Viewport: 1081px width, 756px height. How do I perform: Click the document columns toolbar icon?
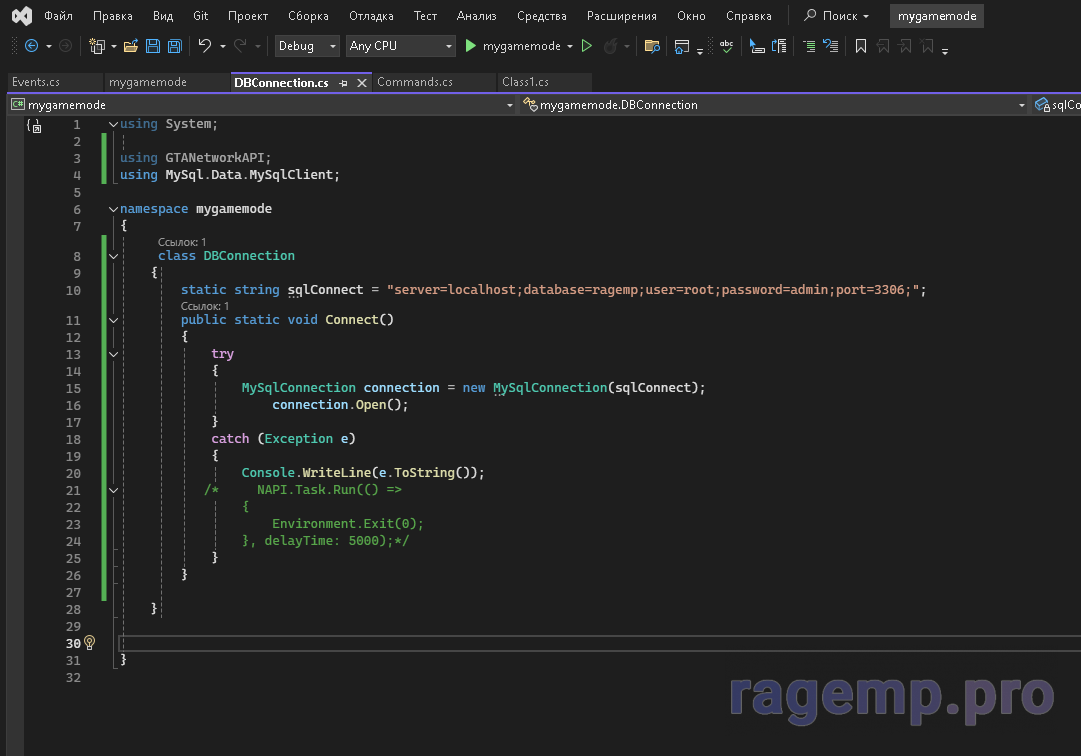click(x=779, y=46)
